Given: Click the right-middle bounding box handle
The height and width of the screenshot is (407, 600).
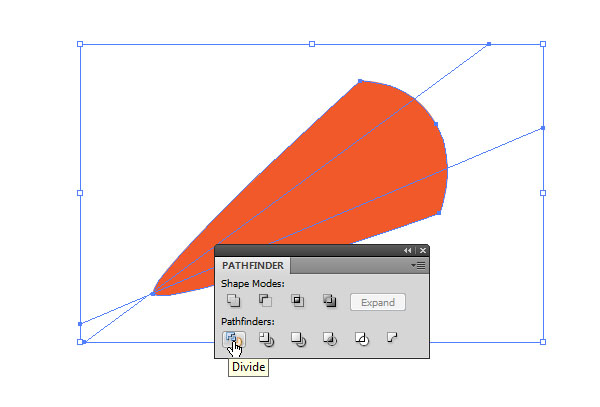Looking at the screenshot, I should 543,193.
